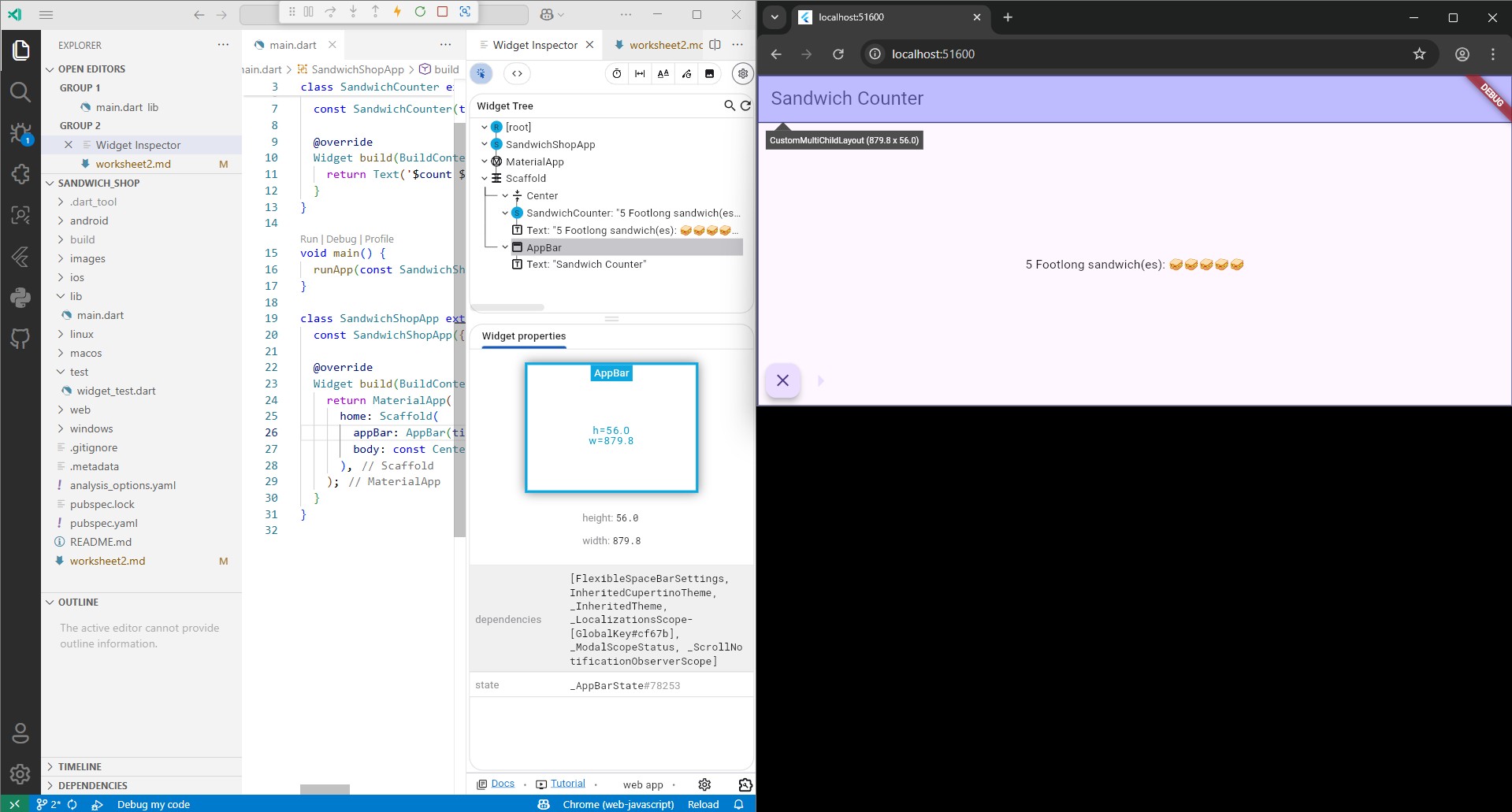The width and height of the screenshot is (1512, 812).
Task: Refresh the Widget Tree
Action: point(745,106)
